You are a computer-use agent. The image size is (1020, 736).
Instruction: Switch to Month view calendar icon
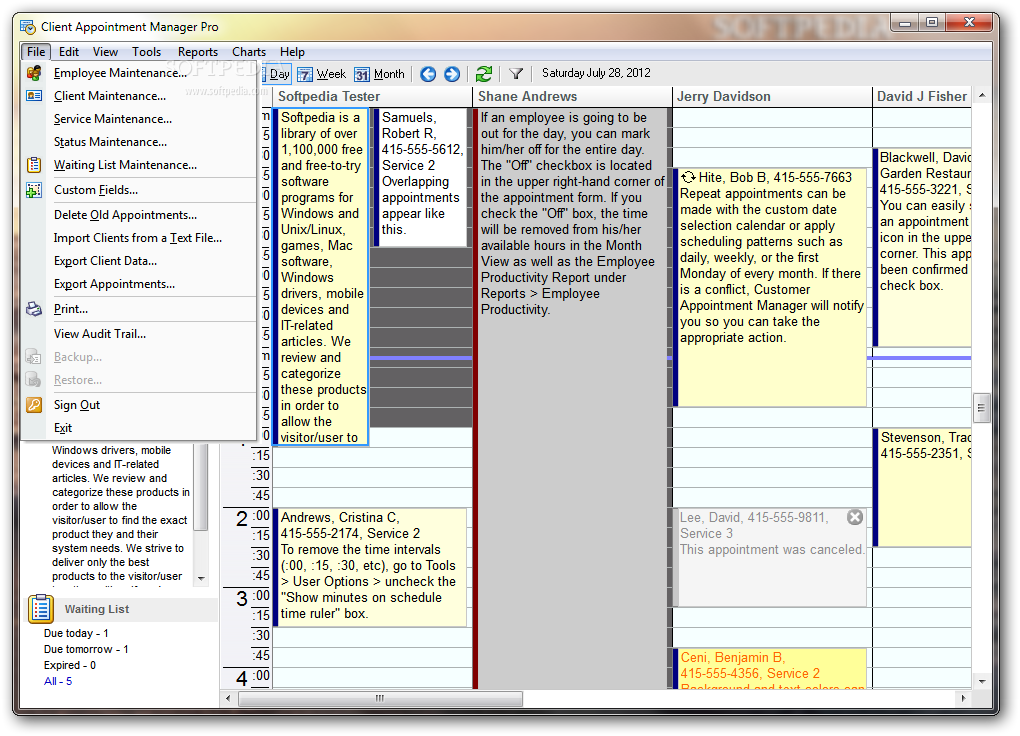pyautogui.click(x=362, y=74)
